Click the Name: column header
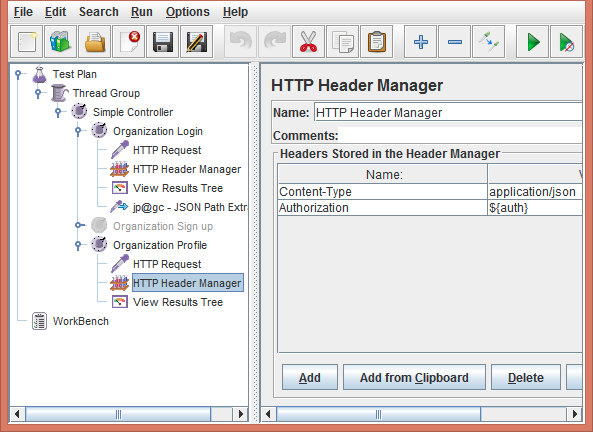The image size is (593, 432). 382,174
